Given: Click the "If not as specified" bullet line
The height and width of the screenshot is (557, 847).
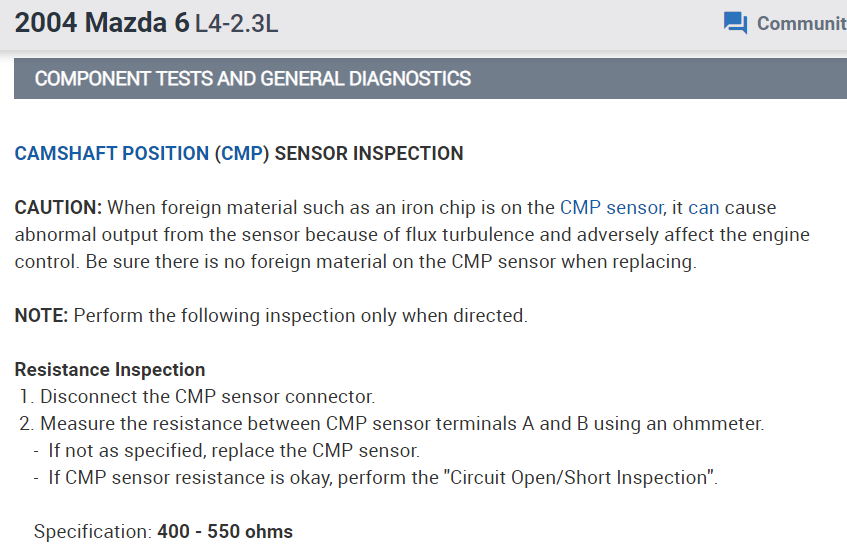Looking at the screenshot, I should tap(234, 451).
